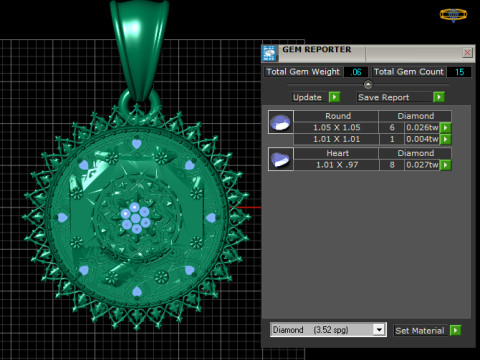Click the quantity 1 cell
Screen dimensions: 480x360
[x=392, y=139]
